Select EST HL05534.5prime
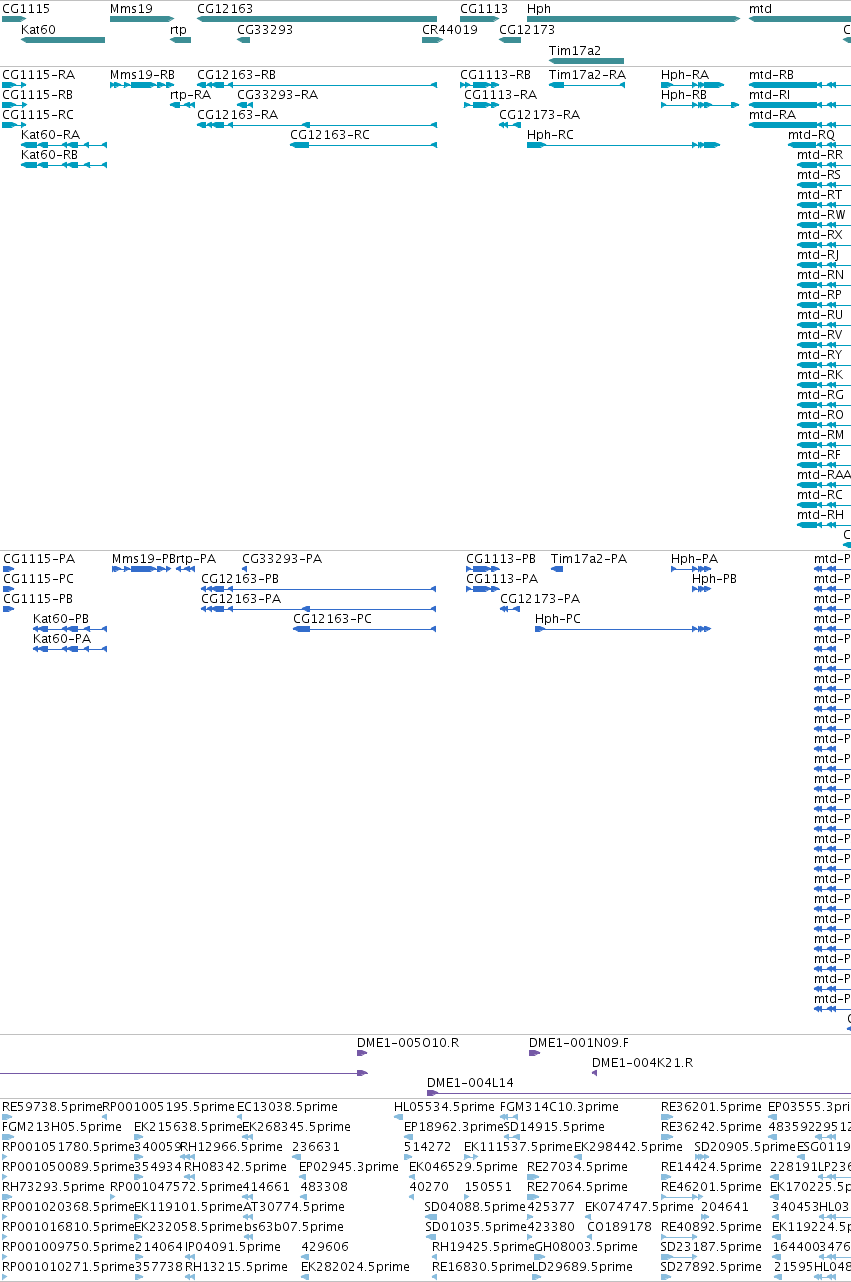The width and height of the screenshot is (851, 1282). [x=444, y=1107]
